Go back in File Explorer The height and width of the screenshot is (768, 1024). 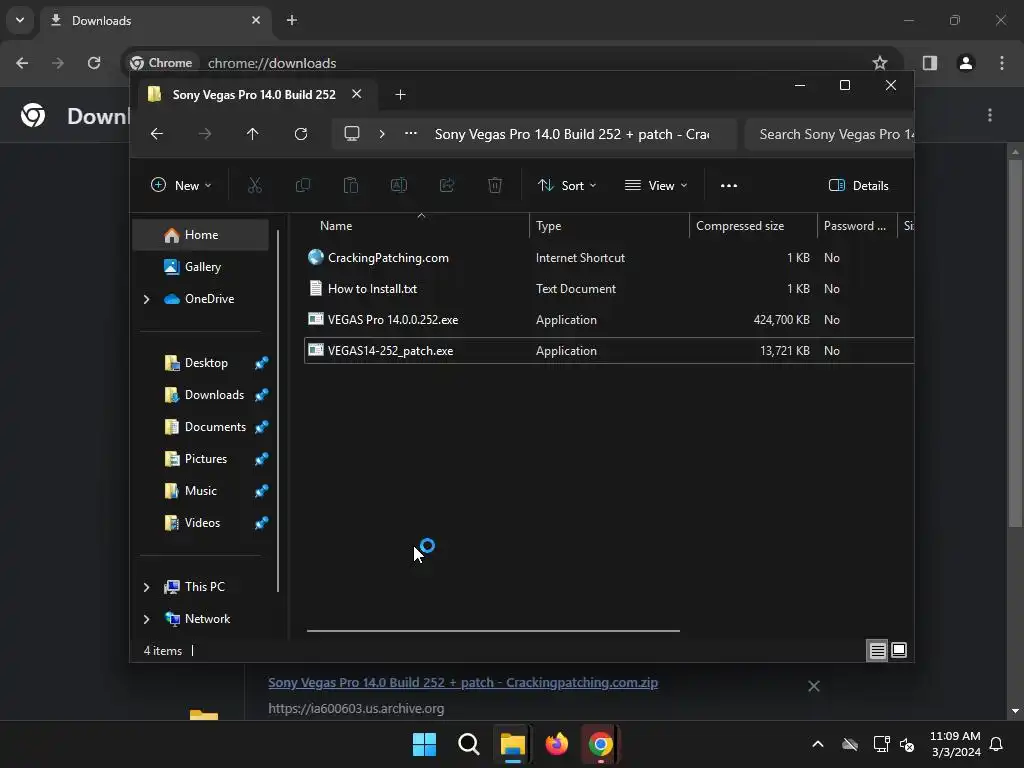(x=157, y=134)
